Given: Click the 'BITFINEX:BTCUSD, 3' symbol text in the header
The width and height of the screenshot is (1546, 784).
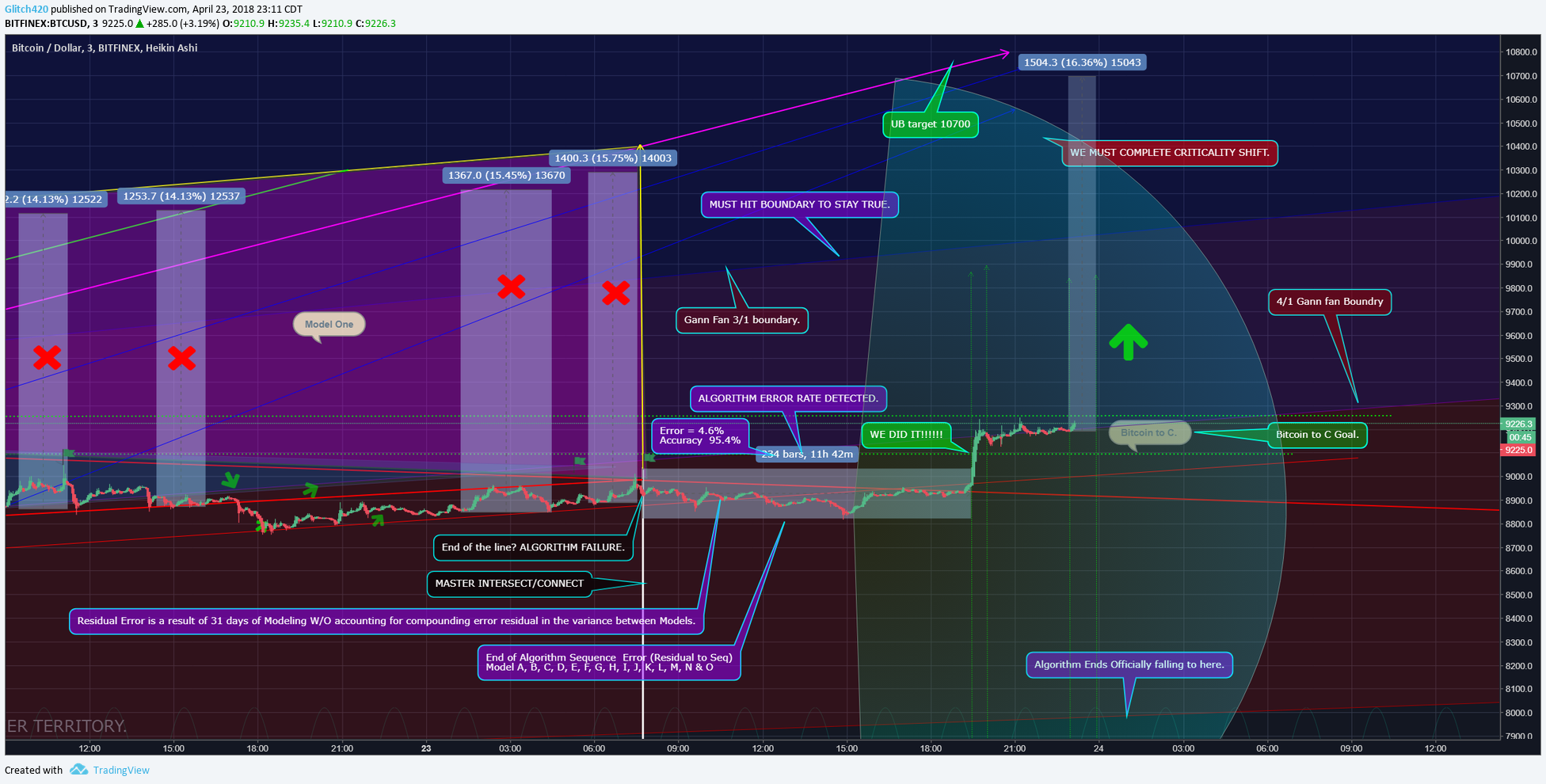Looking at the screenshot, I should pos(51,24).
